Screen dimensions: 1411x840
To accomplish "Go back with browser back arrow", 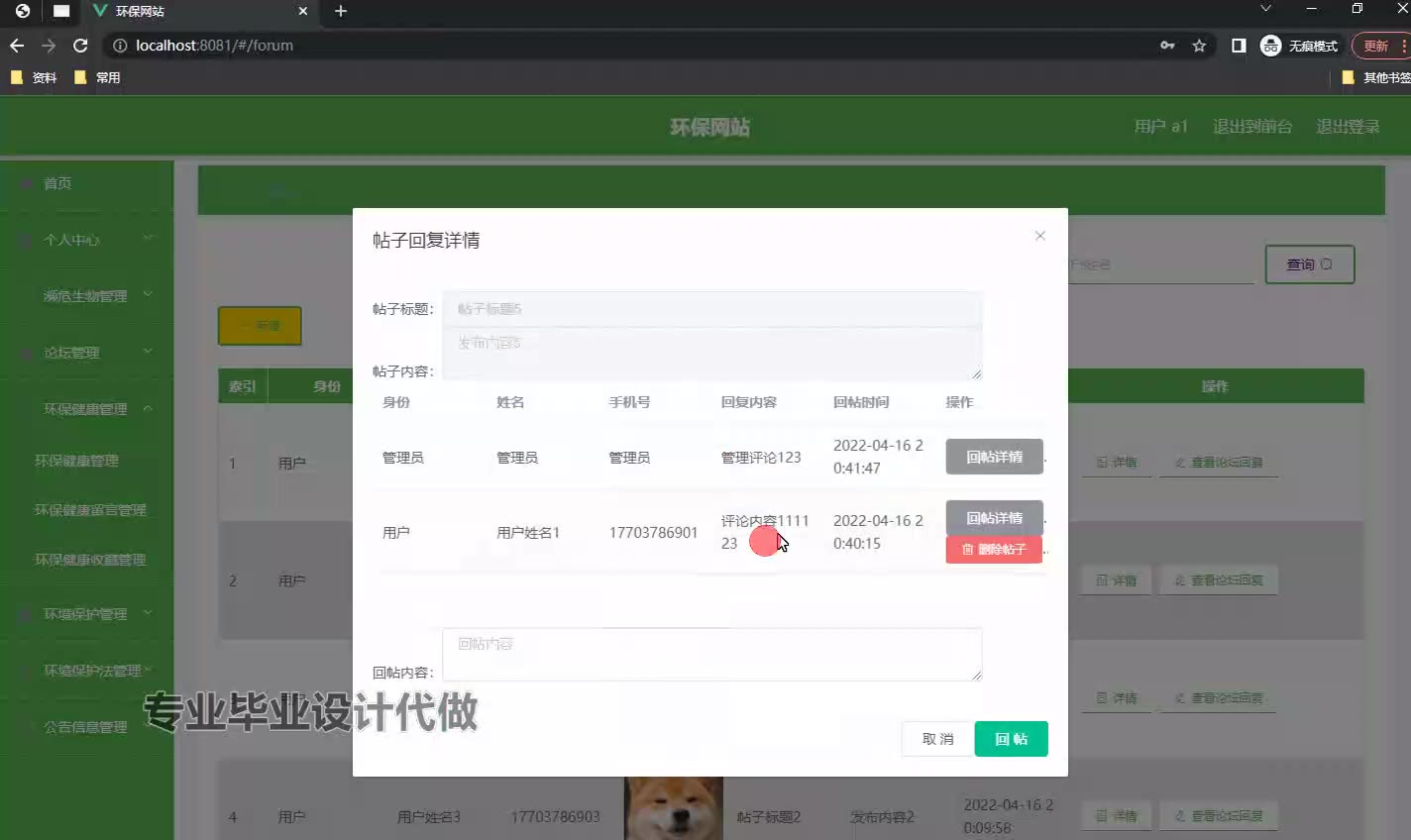I will (17, 46).
